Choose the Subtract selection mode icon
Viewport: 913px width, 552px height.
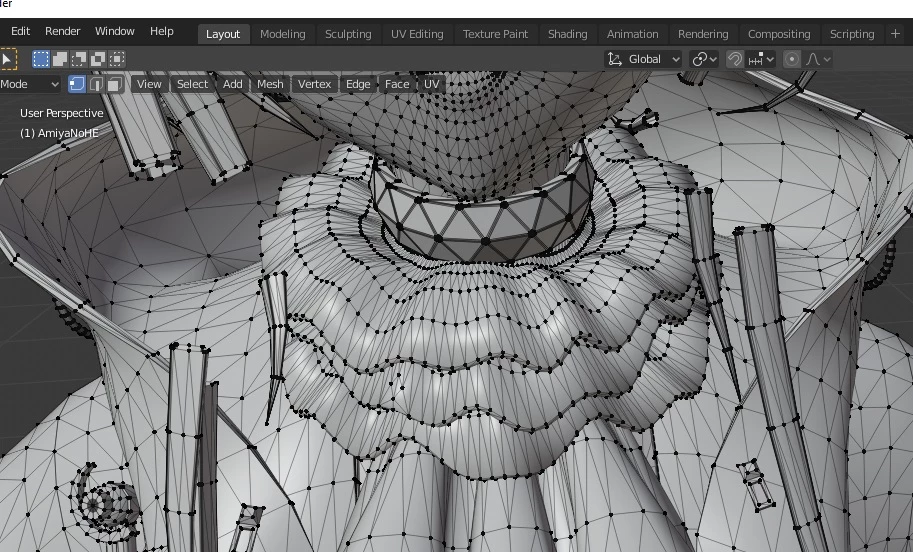pyautogui.click(x=79, y=59)
